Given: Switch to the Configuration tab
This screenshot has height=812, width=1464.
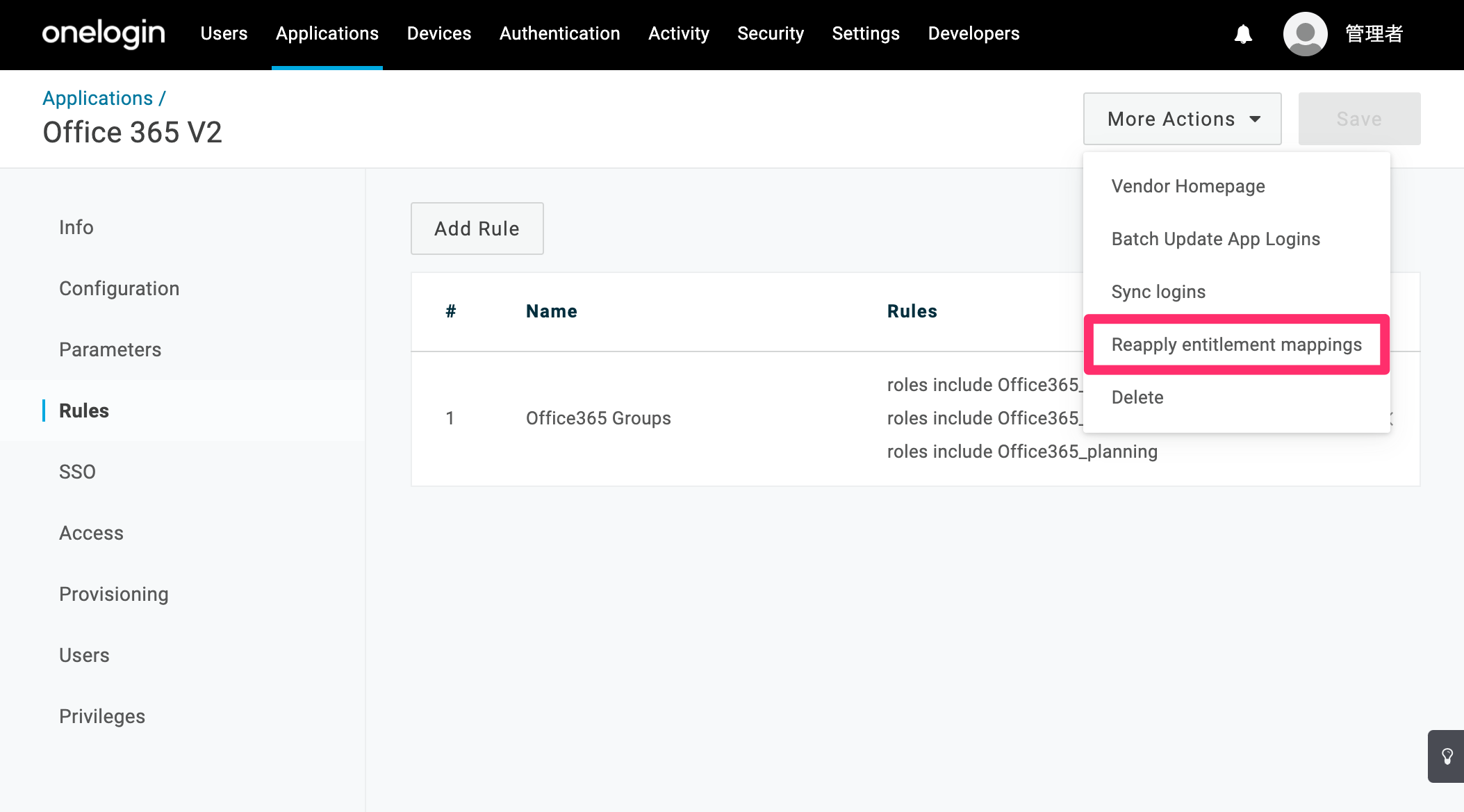Looking at the screenshot, I should pyautogui.click(x=119, y=288).
